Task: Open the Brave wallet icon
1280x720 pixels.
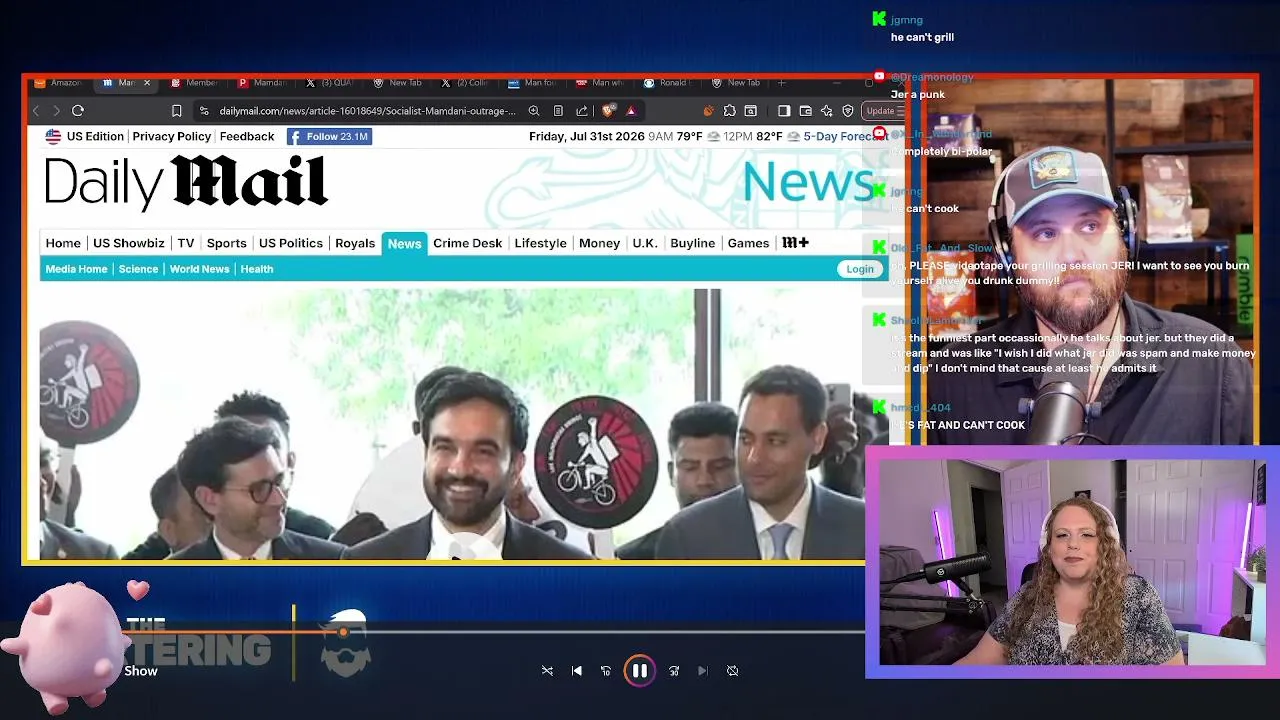Action: [x=805, y=111]
